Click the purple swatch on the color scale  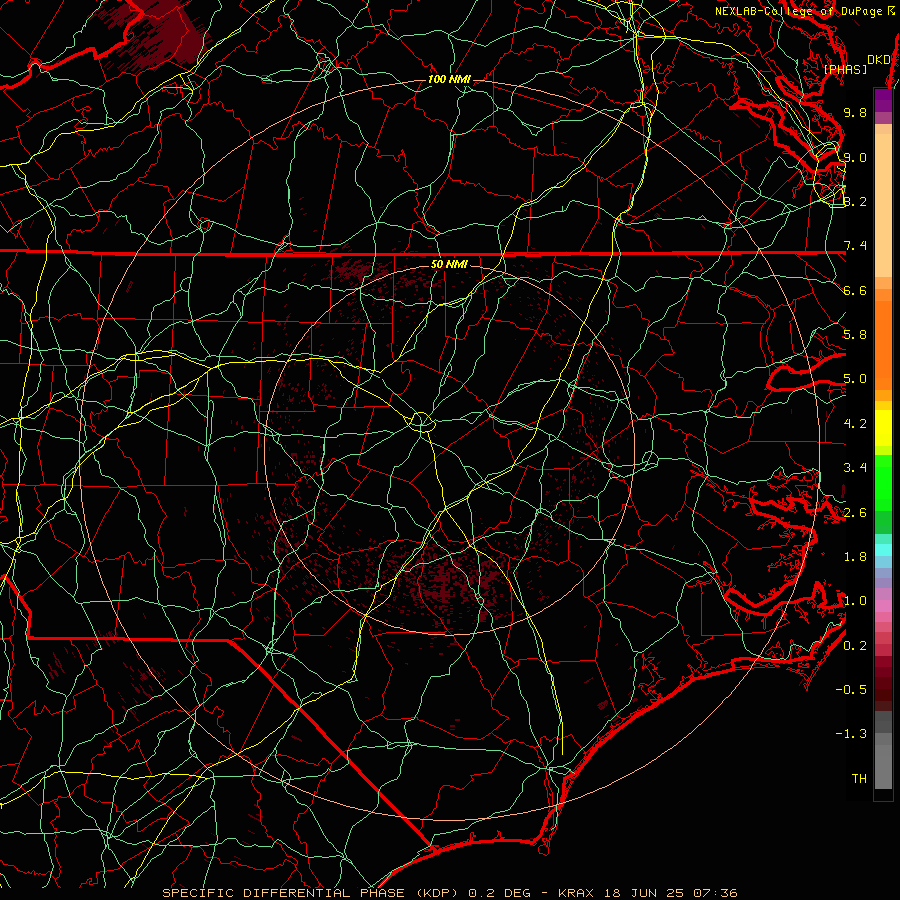(883, 101)
